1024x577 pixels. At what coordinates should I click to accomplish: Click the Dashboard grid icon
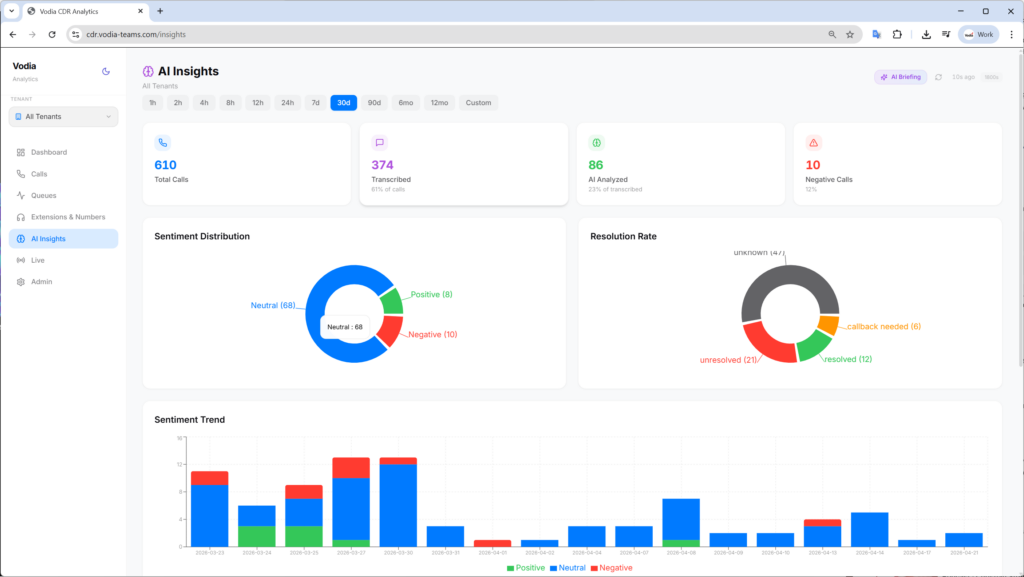tap(21, 152)
